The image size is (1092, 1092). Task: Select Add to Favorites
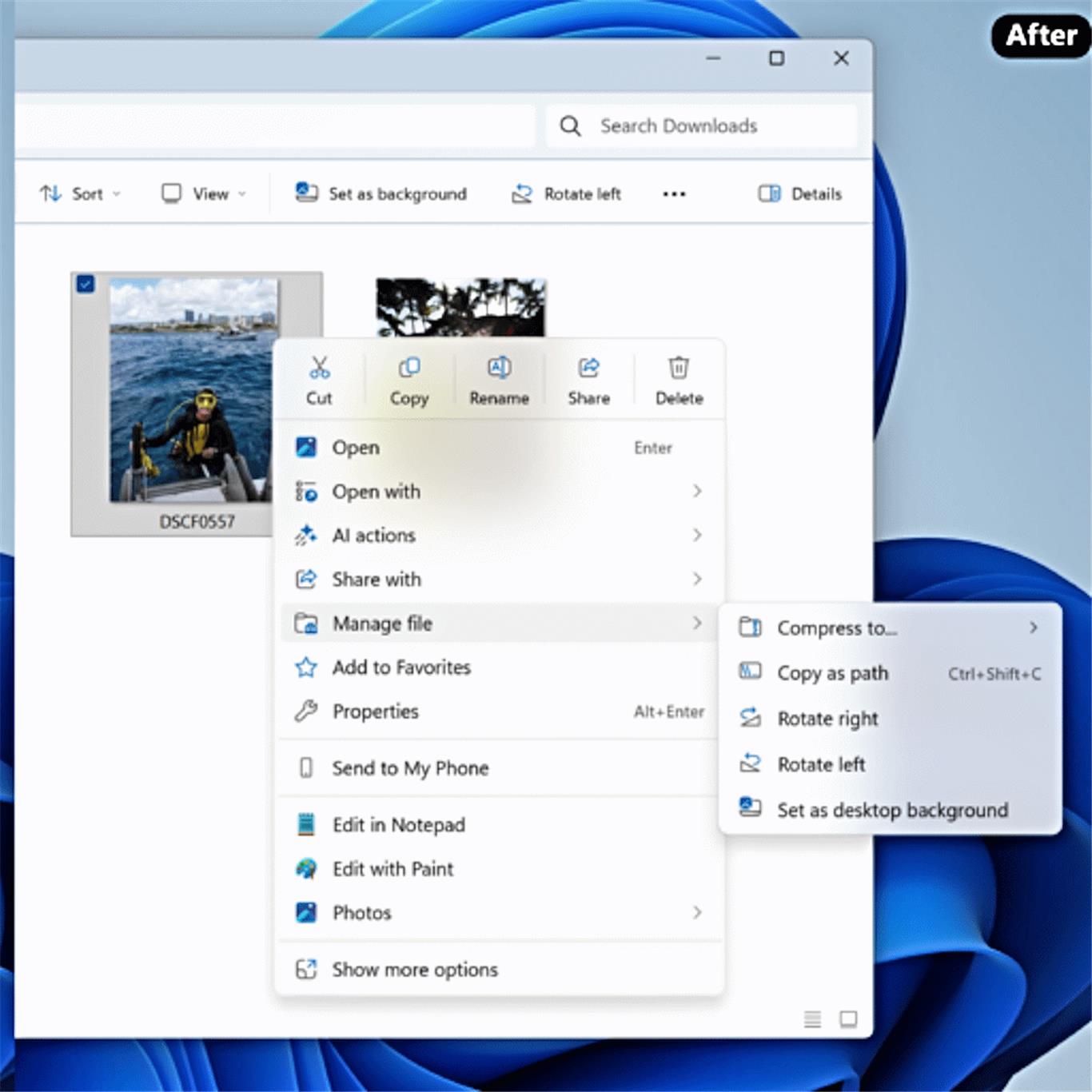pyautogui.click(x=401, y=668)
